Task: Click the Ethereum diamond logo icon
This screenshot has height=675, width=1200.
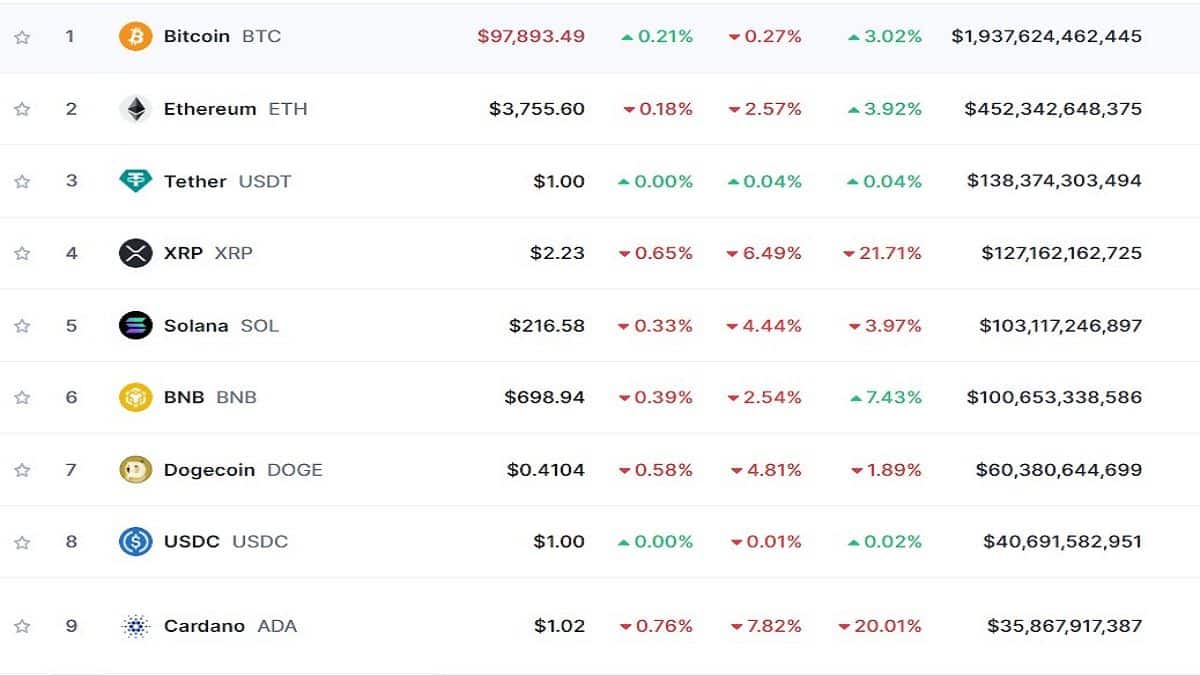Action: pos(135,109)
